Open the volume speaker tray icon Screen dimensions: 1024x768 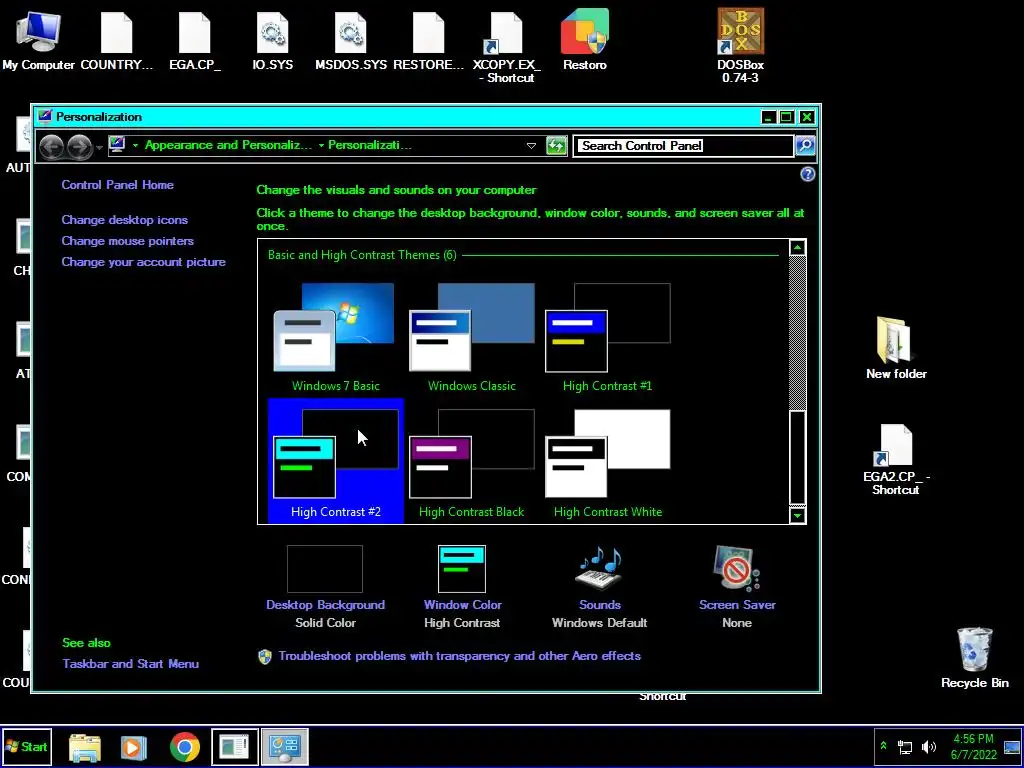click(928, 746)
